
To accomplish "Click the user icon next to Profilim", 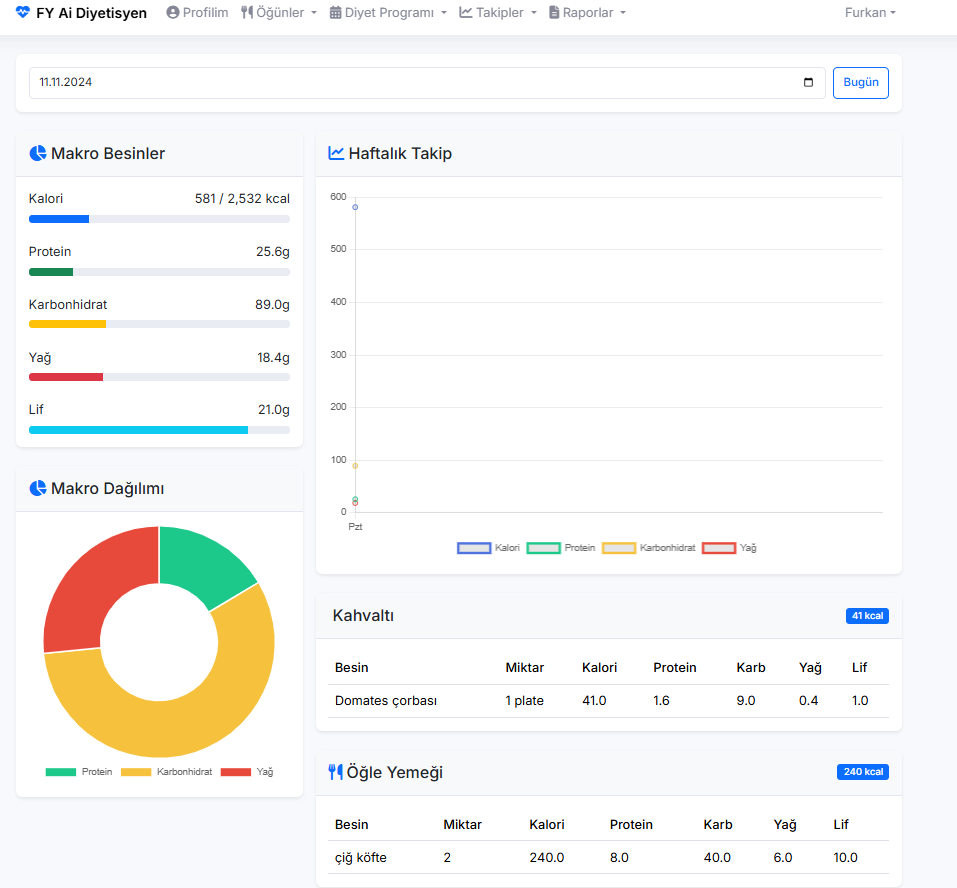I will (173, 12).
